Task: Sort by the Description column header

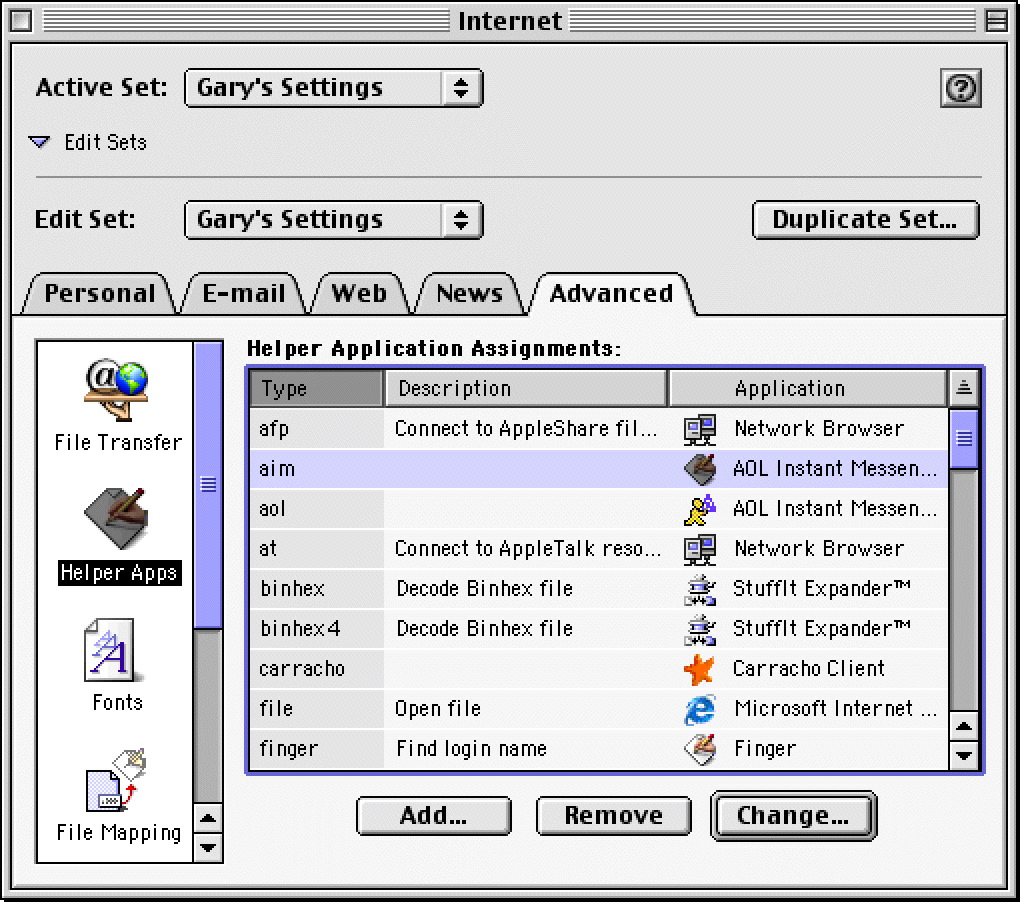Action: (526, 388)
